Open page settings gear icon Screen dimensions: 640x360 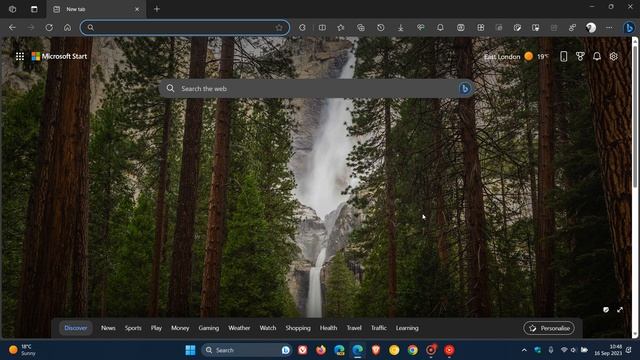pyautogui.click(x=613, y=56)
